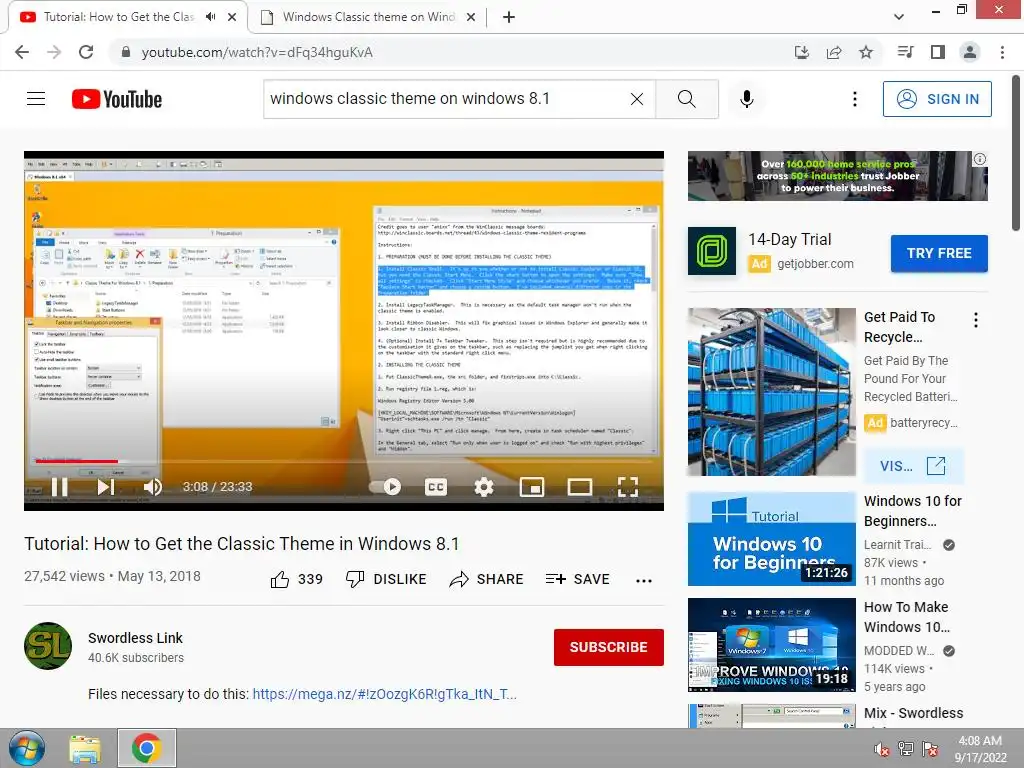Image resolution: width=1024 pixels, height=768 pixels.
Task: Pause the video playback
Action: tap(59, 487)
